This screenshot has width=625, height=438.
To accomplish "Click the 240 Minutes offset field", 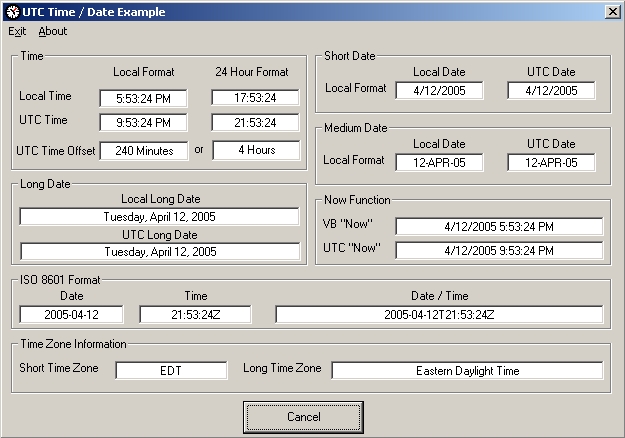I will [x=143, y=151].
